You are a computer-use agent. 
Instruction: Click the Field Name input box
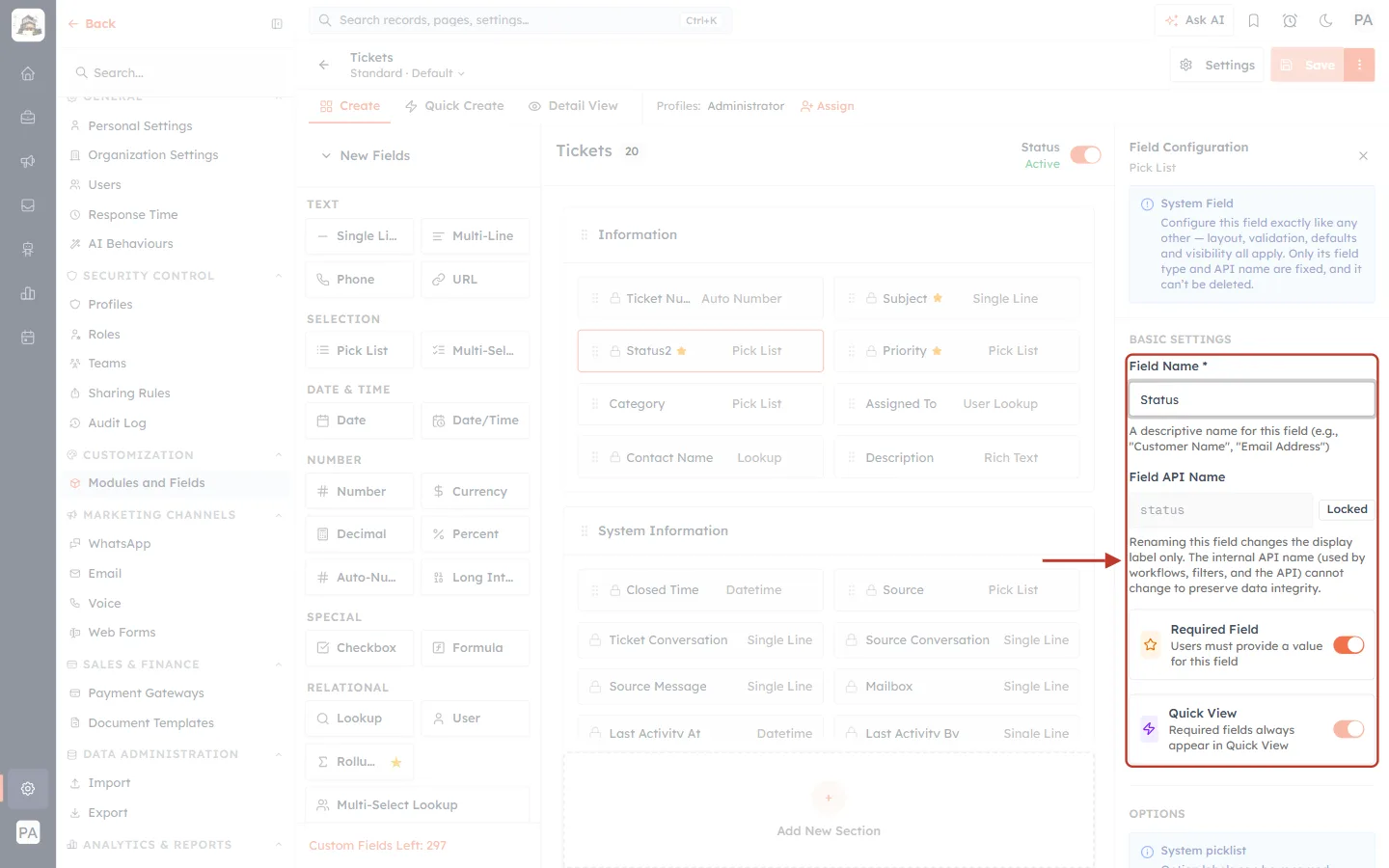tap(1251, 399)
